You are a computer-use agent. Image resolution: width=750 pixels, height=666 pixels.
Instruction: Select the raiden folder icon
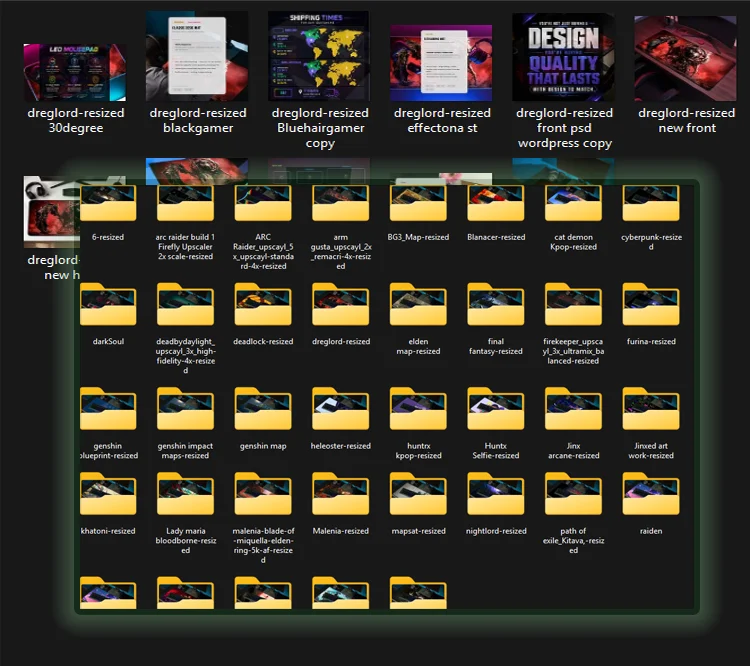click(651, 494)
